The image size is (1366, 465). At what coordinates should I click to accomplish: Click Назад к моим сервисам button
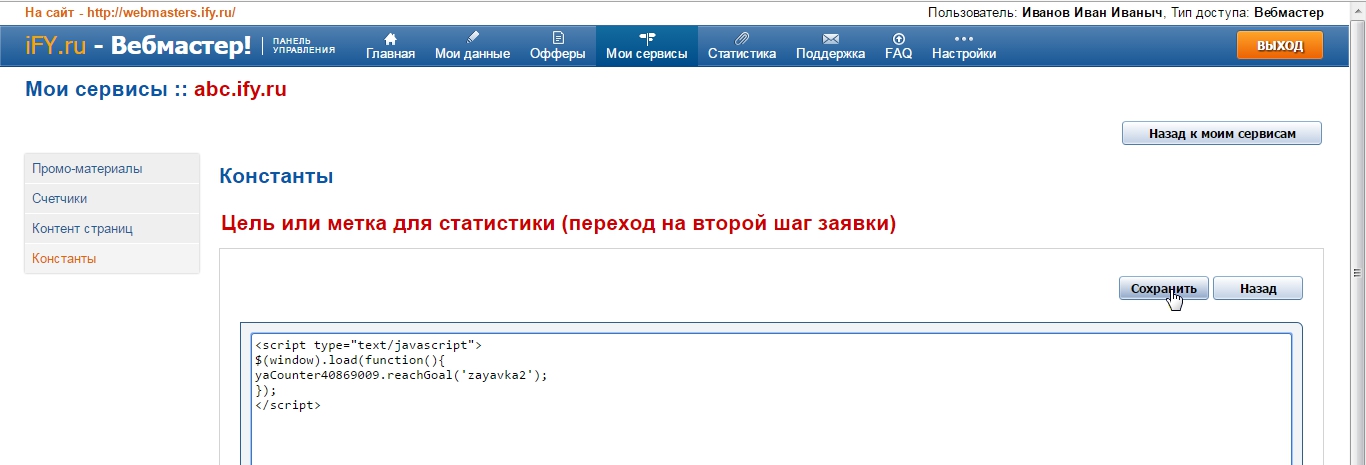tap(1221, 133)
